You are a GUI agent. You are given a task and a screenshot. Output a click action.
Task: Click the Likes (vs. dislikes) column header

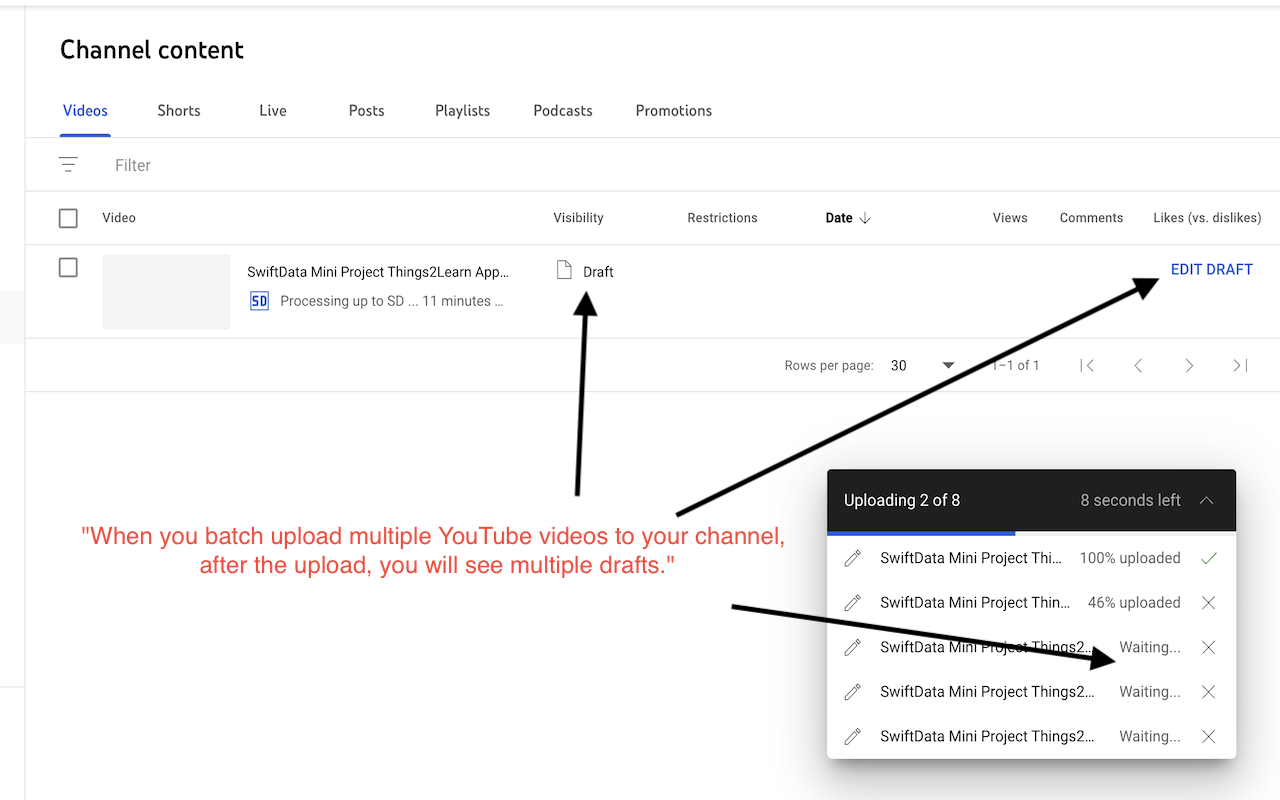1207,218
